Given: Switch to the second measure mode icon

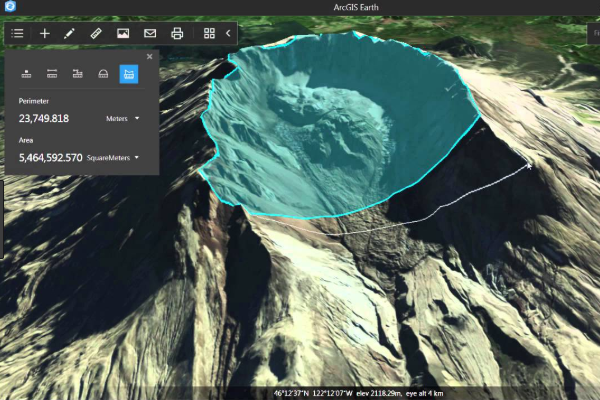Looking at the screenshot, I should tap(51, 74).
